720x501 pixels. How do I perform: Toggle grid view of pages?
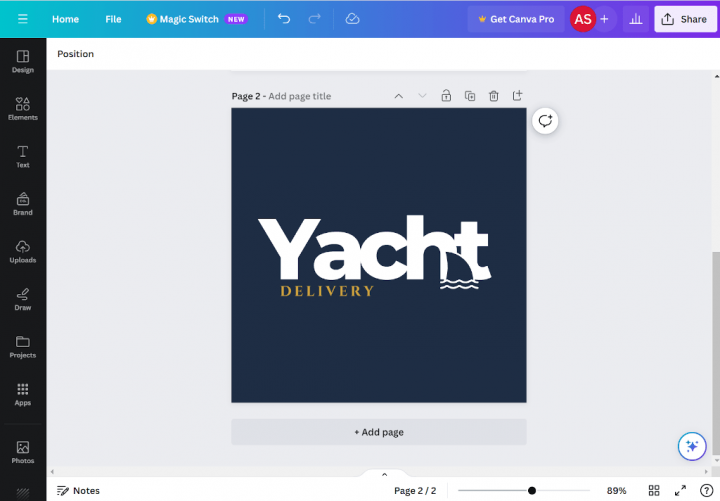click(x=654, y=490)
